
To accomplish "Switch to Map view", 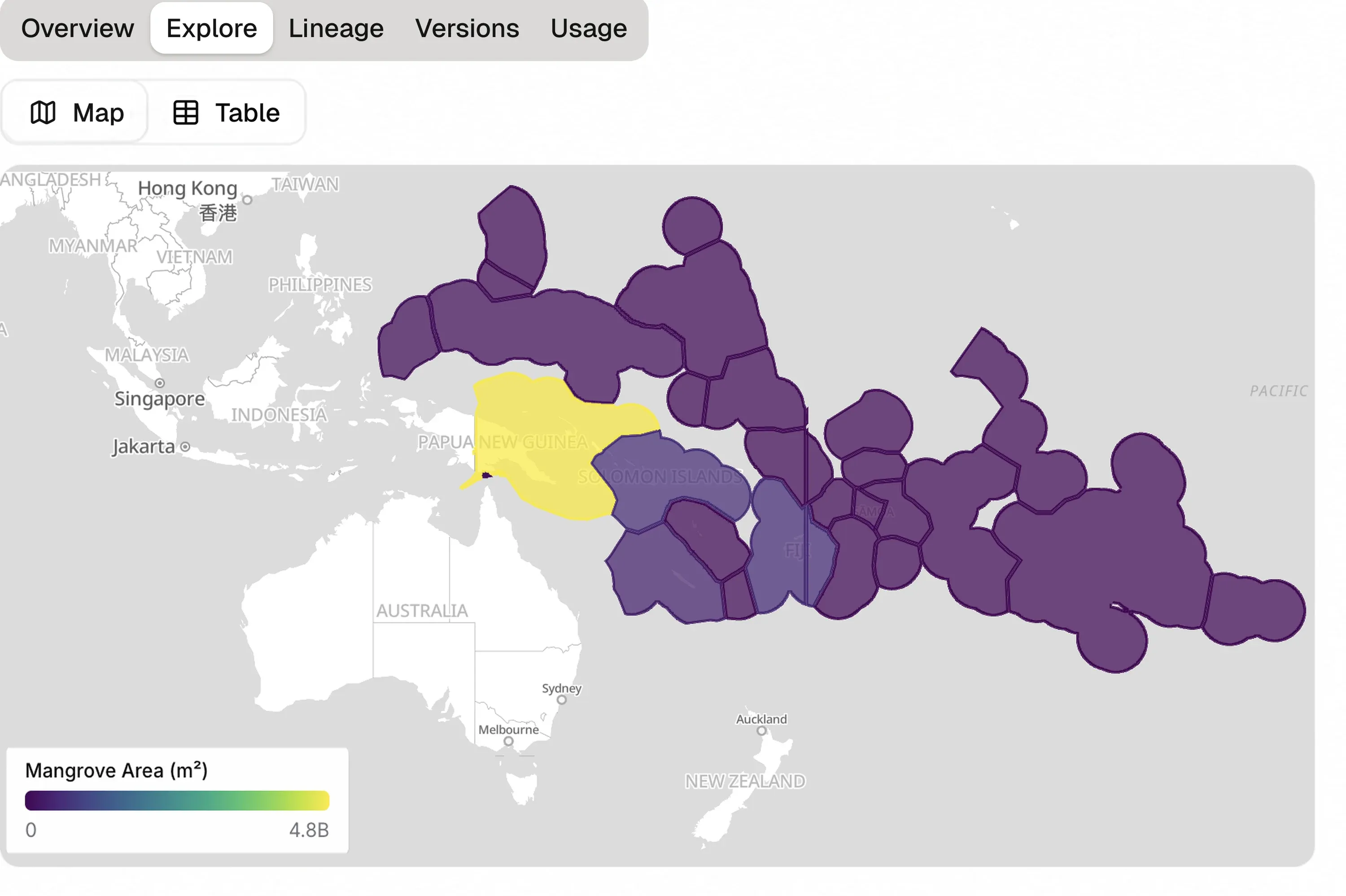I will pyautogui.click(x=75, y=113).
